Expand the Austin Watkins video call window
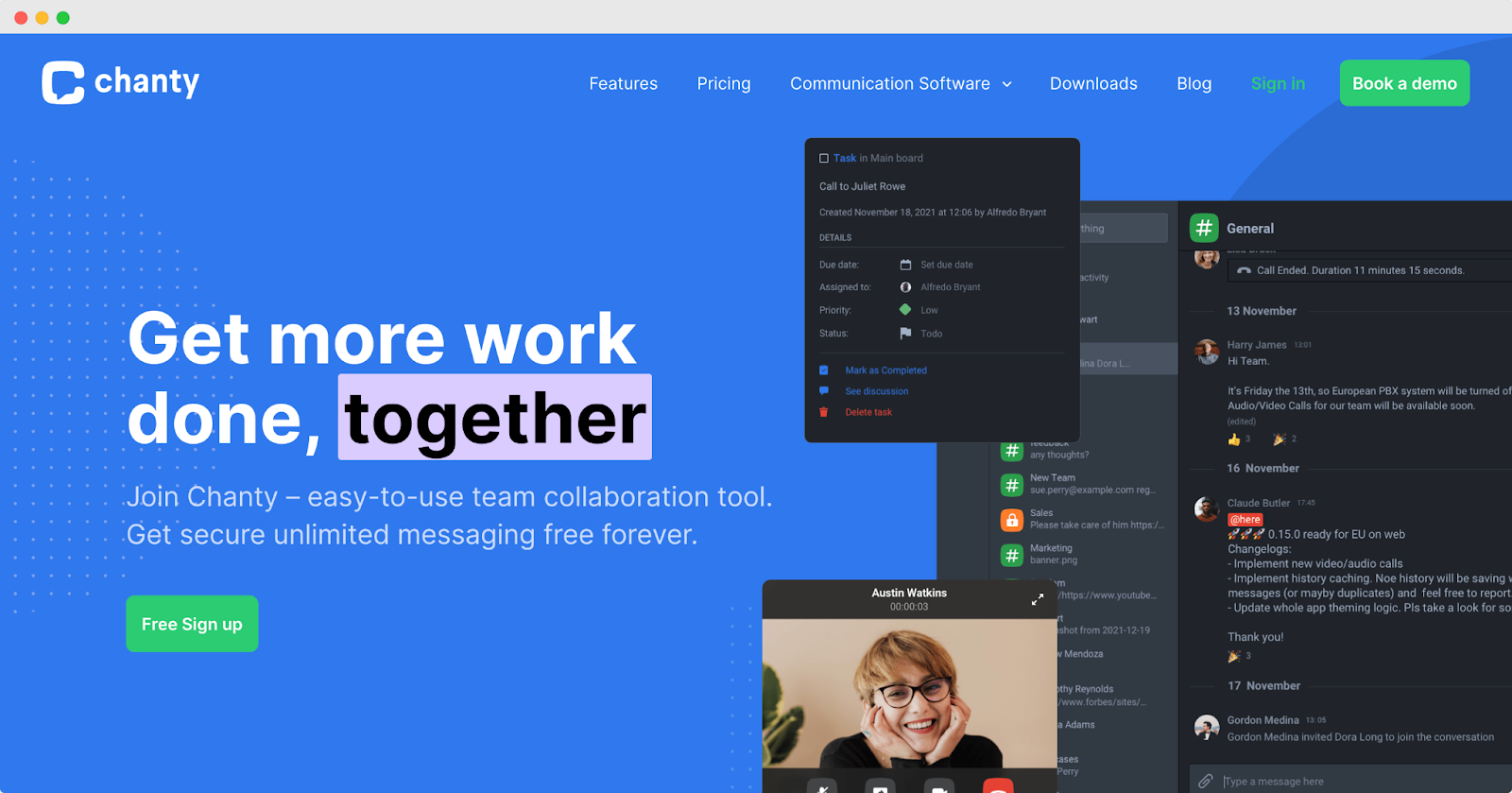This screenshot has width=1512, height=793. pos(1038,599)
